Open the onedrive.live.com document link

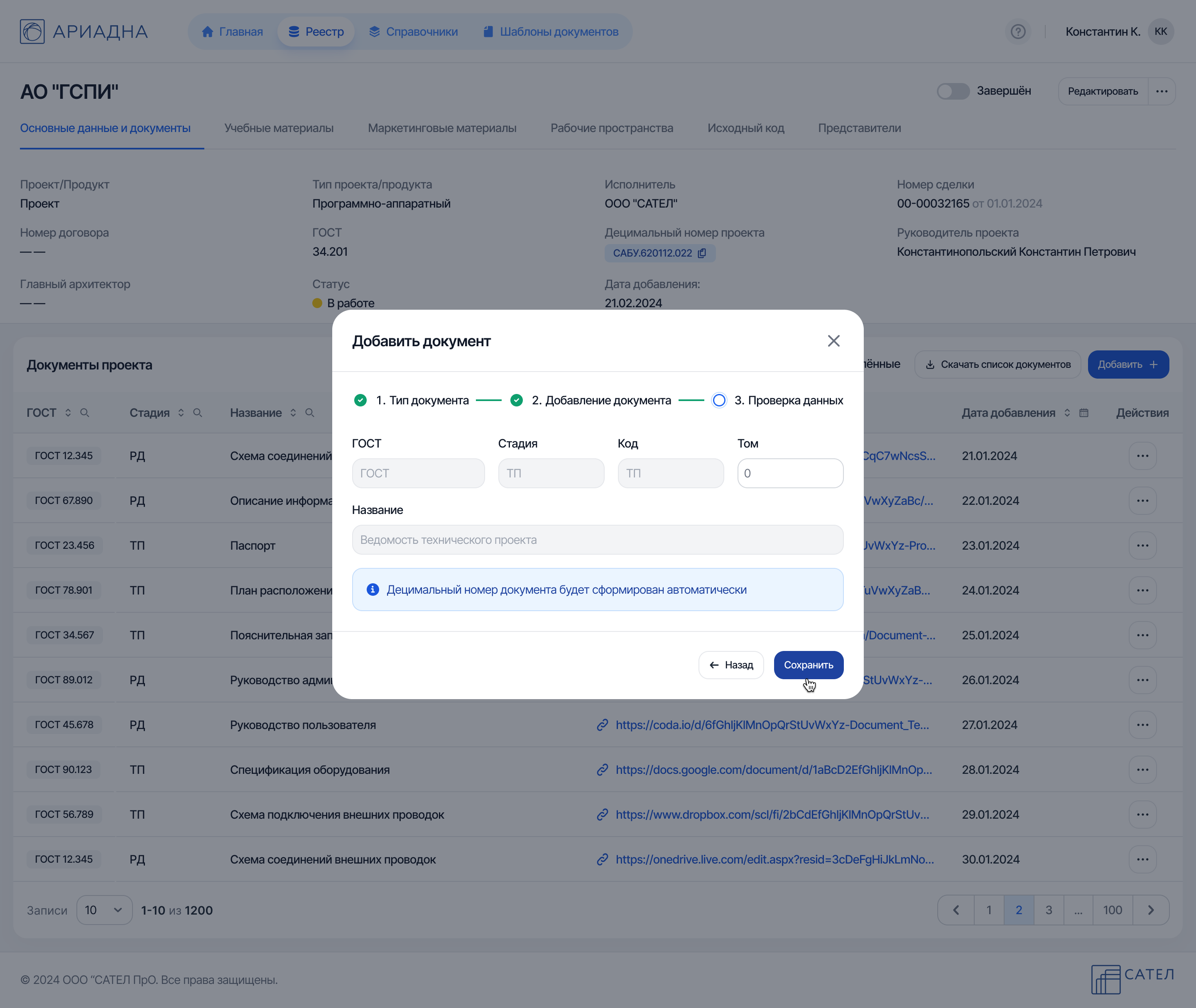click(x=774, y=859)
